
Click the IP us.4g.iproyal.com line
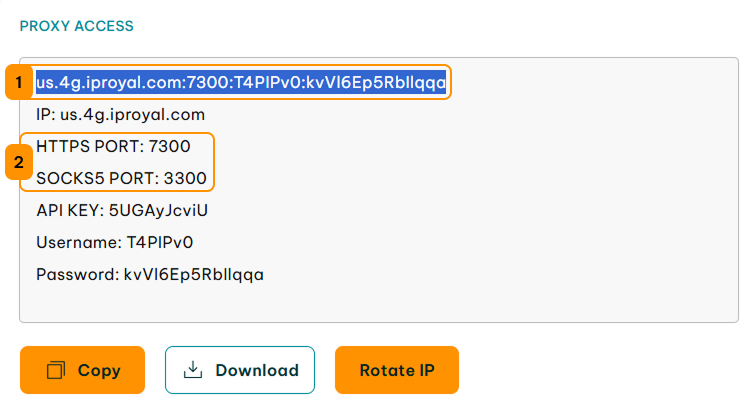pyautogui.click(x=121, y=115)
